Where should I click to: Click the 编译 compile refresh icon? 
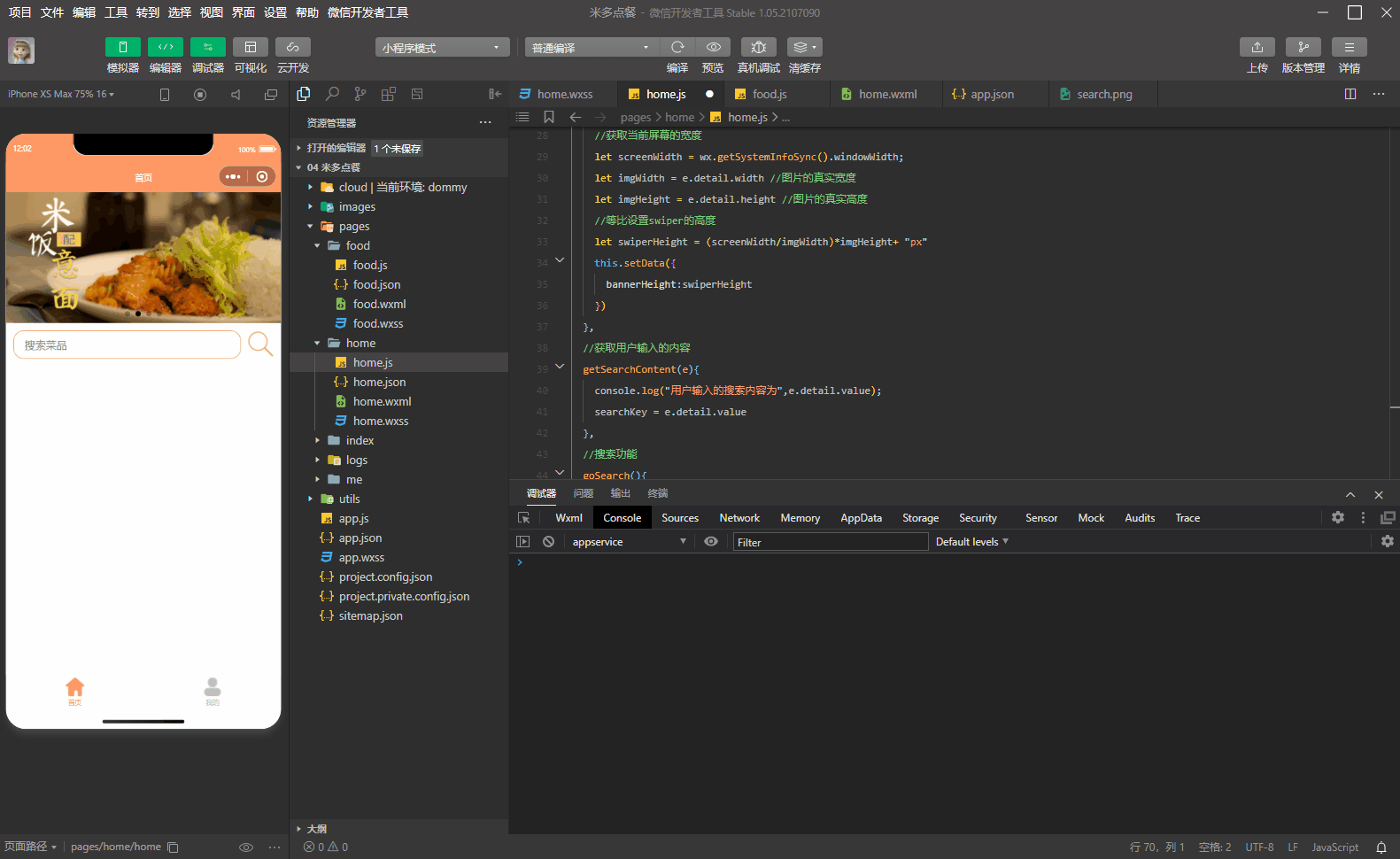677,47
